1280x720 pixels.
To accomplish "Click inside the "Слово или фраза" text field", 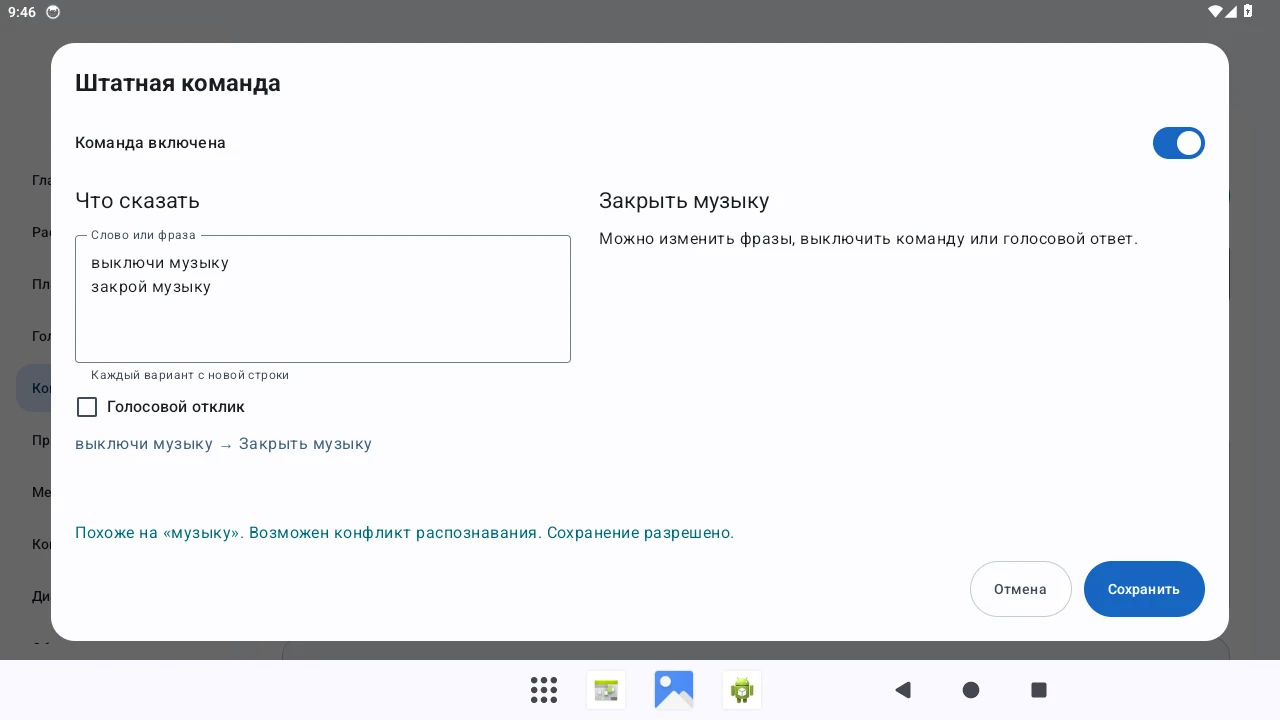I will [323, 299].
